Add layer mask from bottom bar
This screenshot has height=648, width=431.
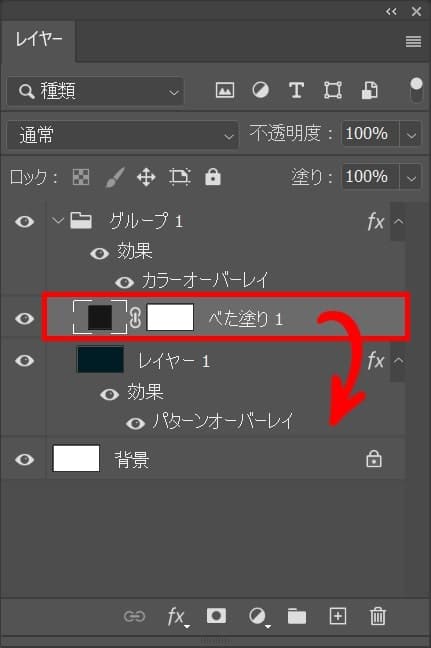[216, 616]
